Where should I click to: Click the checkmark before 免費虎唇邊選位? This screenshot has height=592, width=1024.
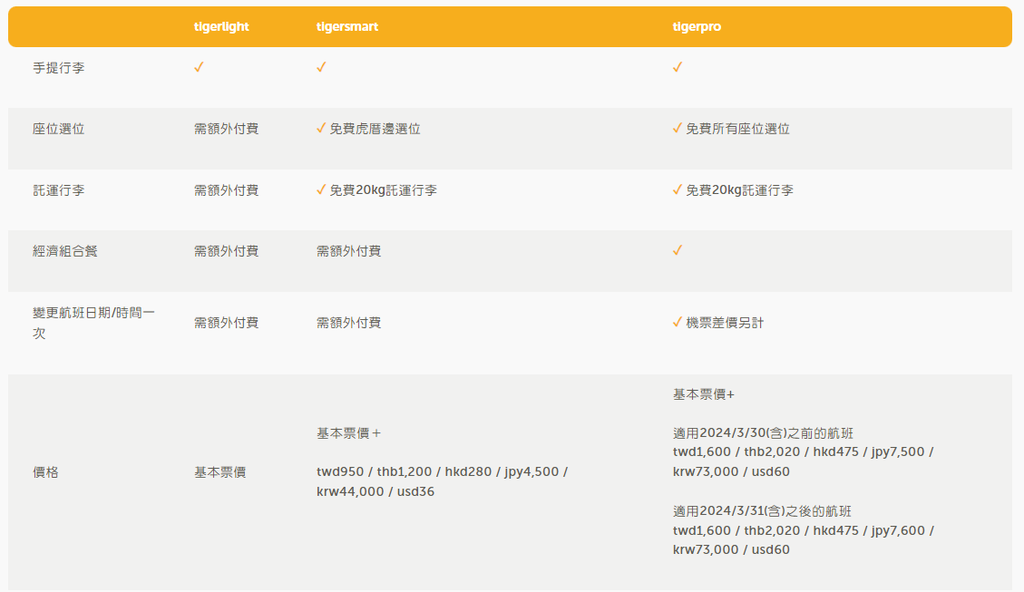[321, 128]
